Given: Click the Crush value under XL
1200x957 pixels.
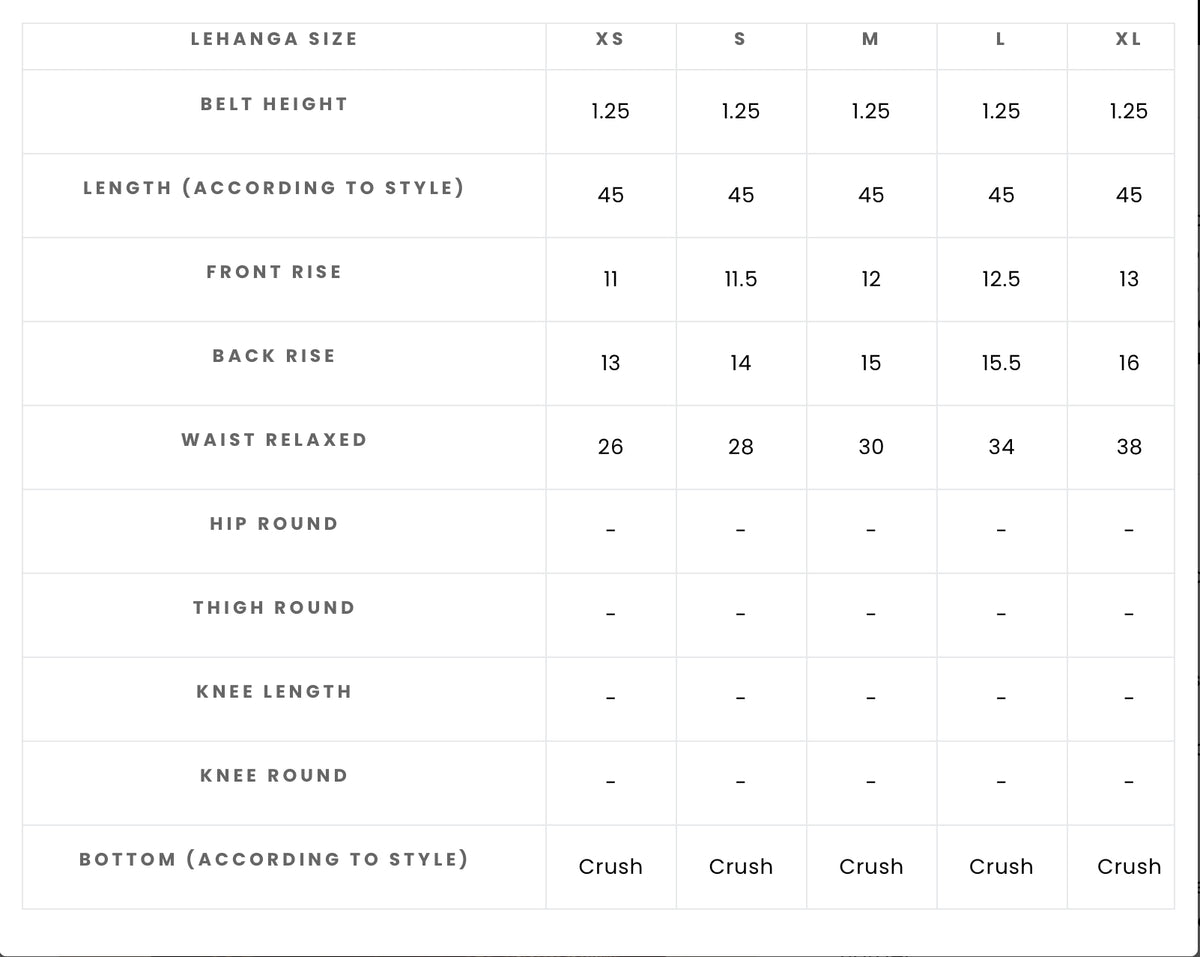Looking at the screenshot, I should [x=1129, y=867].
